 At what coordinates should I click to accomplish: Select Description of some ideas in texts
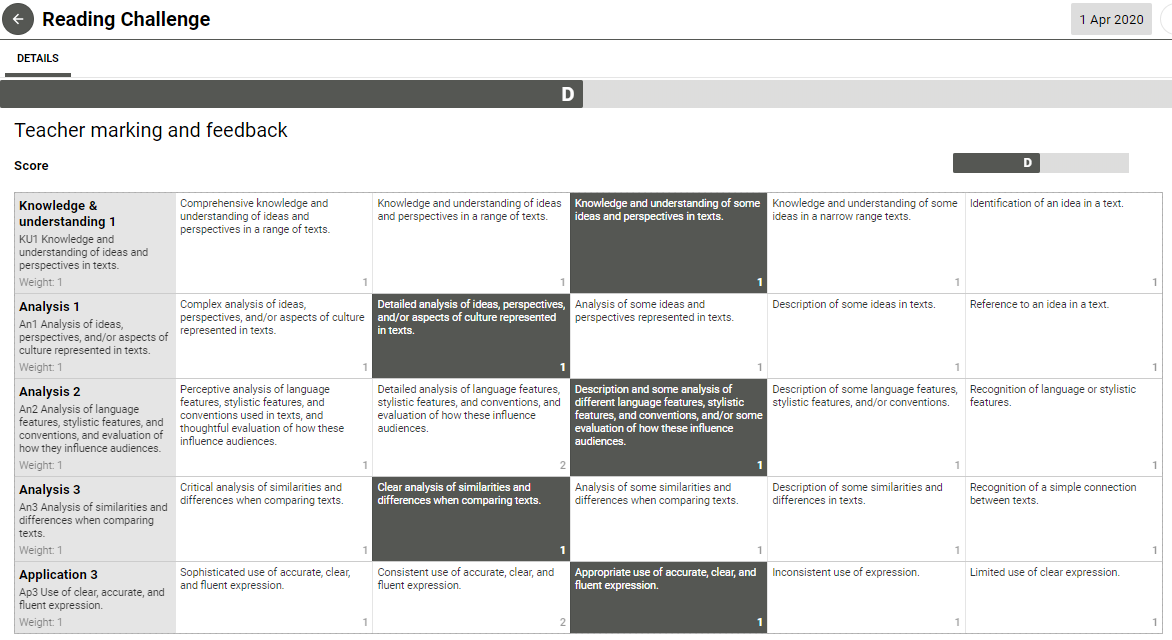pyautogui.click(x=865, y=335)
